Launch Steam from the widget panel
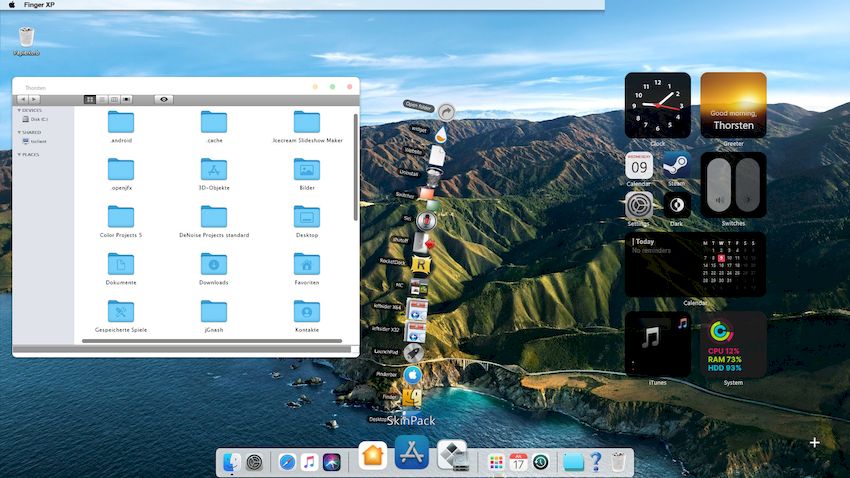 click(x=677, y=165)
